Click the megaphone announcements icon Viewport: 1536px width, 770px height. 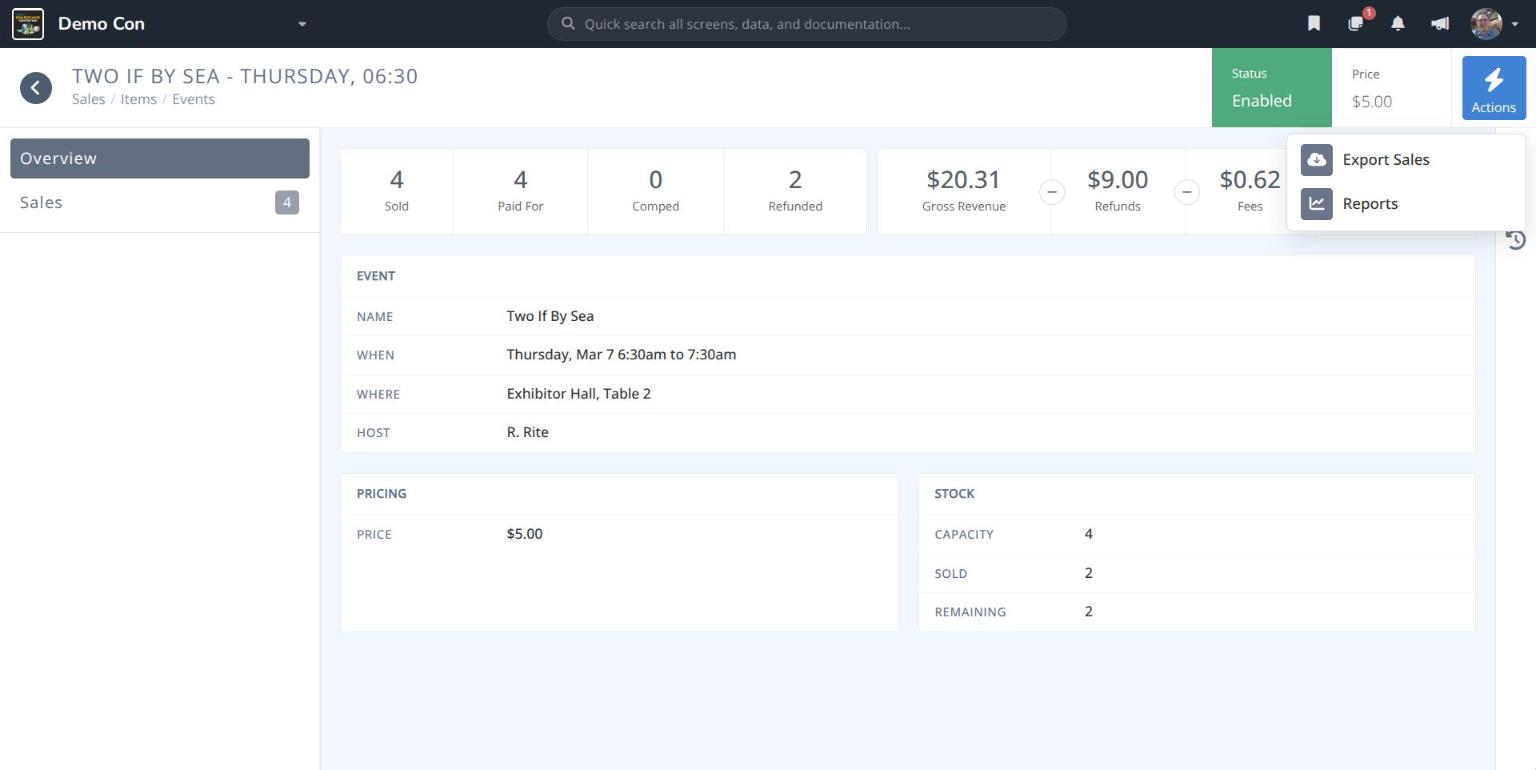[x=1440, y=24]
